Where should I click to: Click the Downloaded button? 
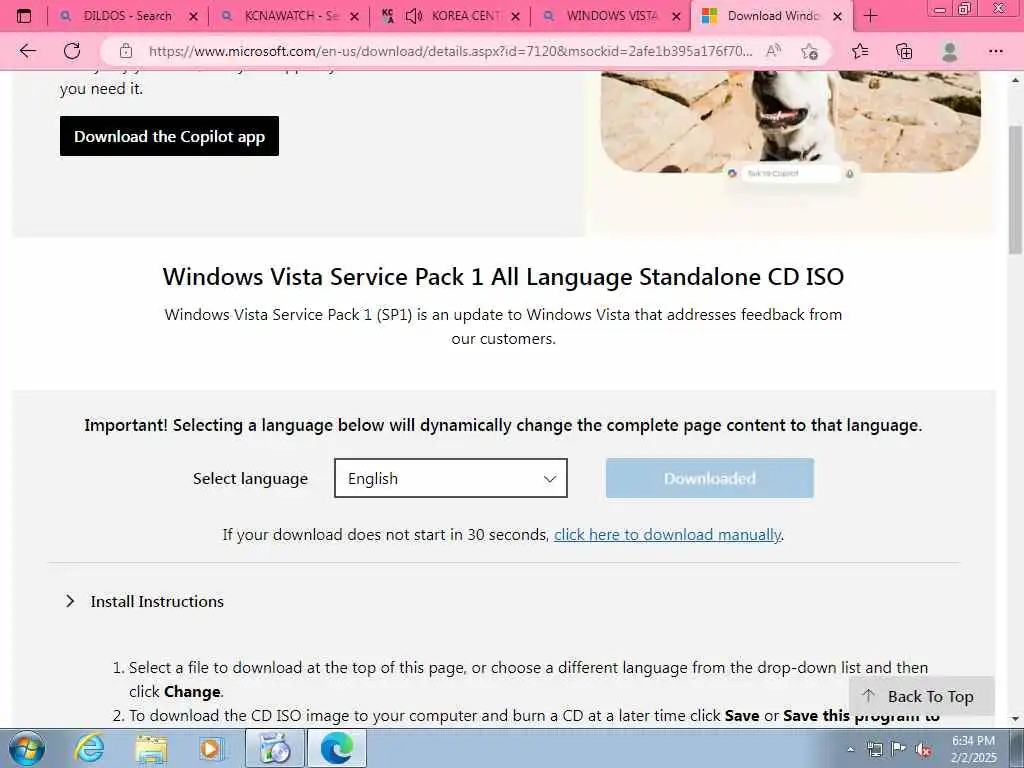[709, 478]
